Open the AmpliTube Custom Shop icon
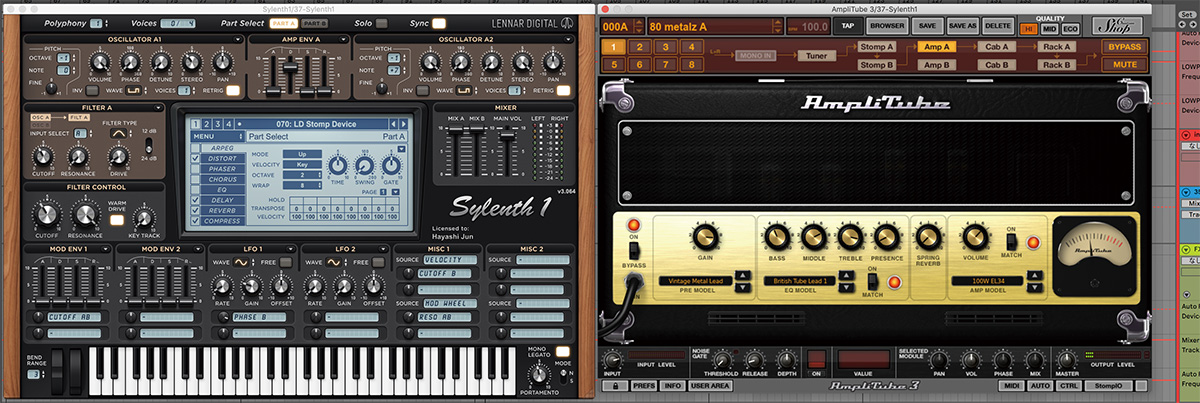 [1116, 24]
